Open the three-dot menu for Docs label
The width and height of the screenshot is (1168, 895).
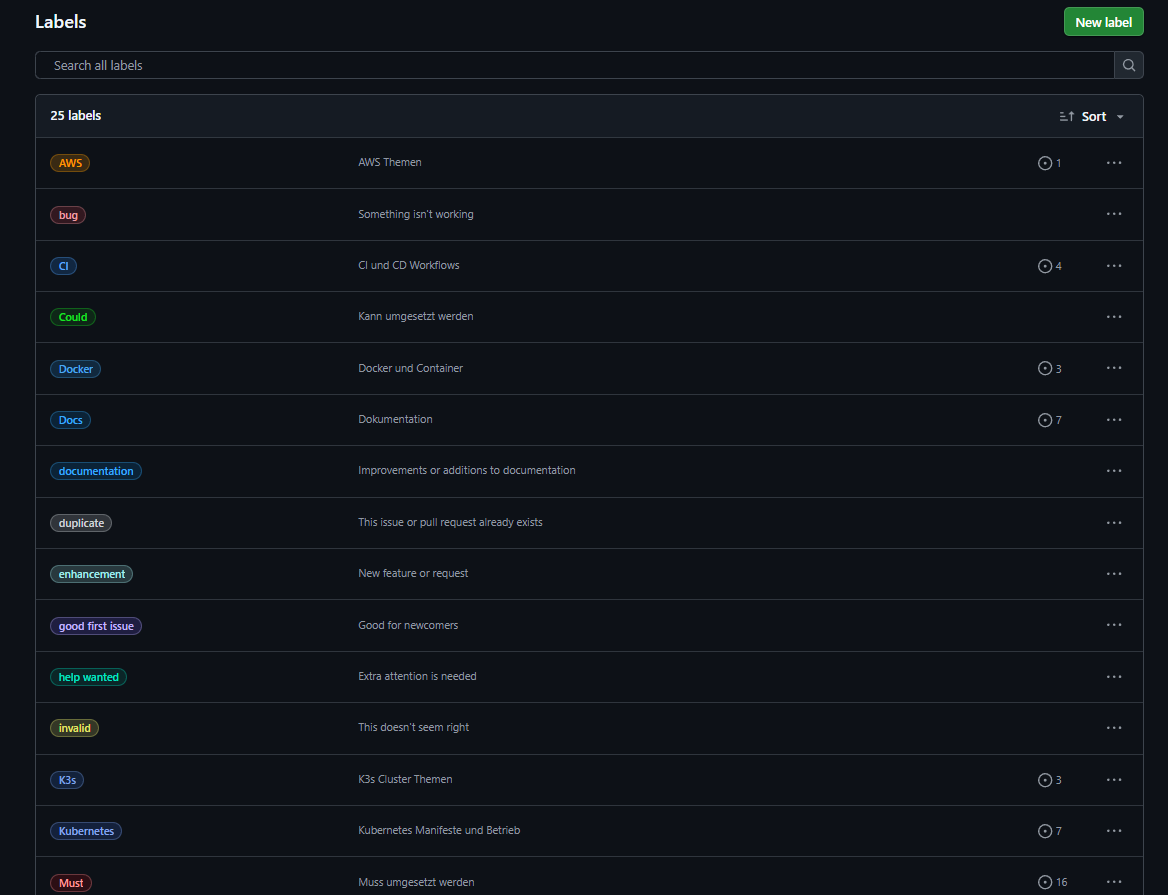(1114, 420)
